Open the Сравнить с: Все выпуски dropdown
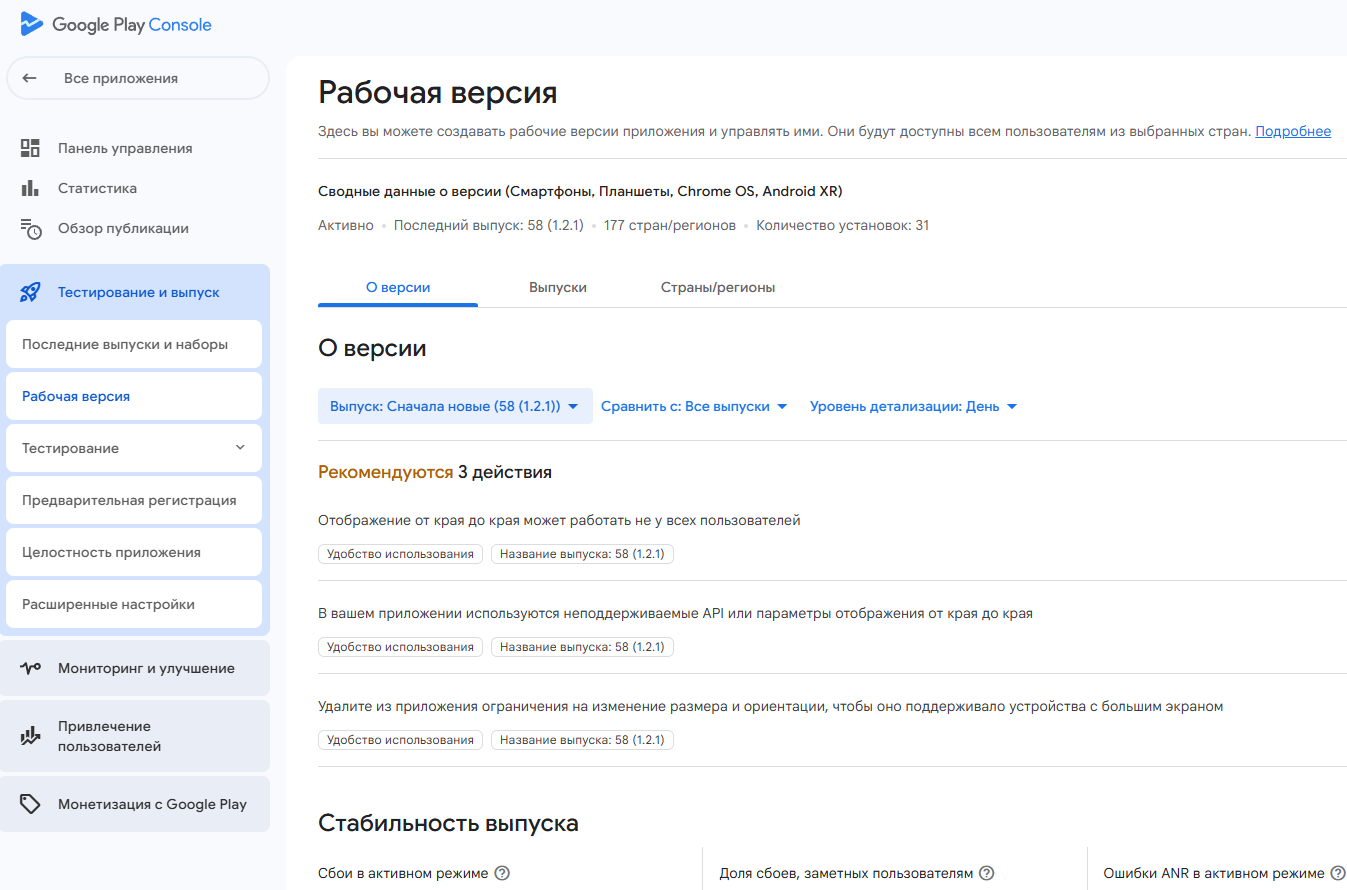This screenshot has width=1347, height=890. coord(694,406)
